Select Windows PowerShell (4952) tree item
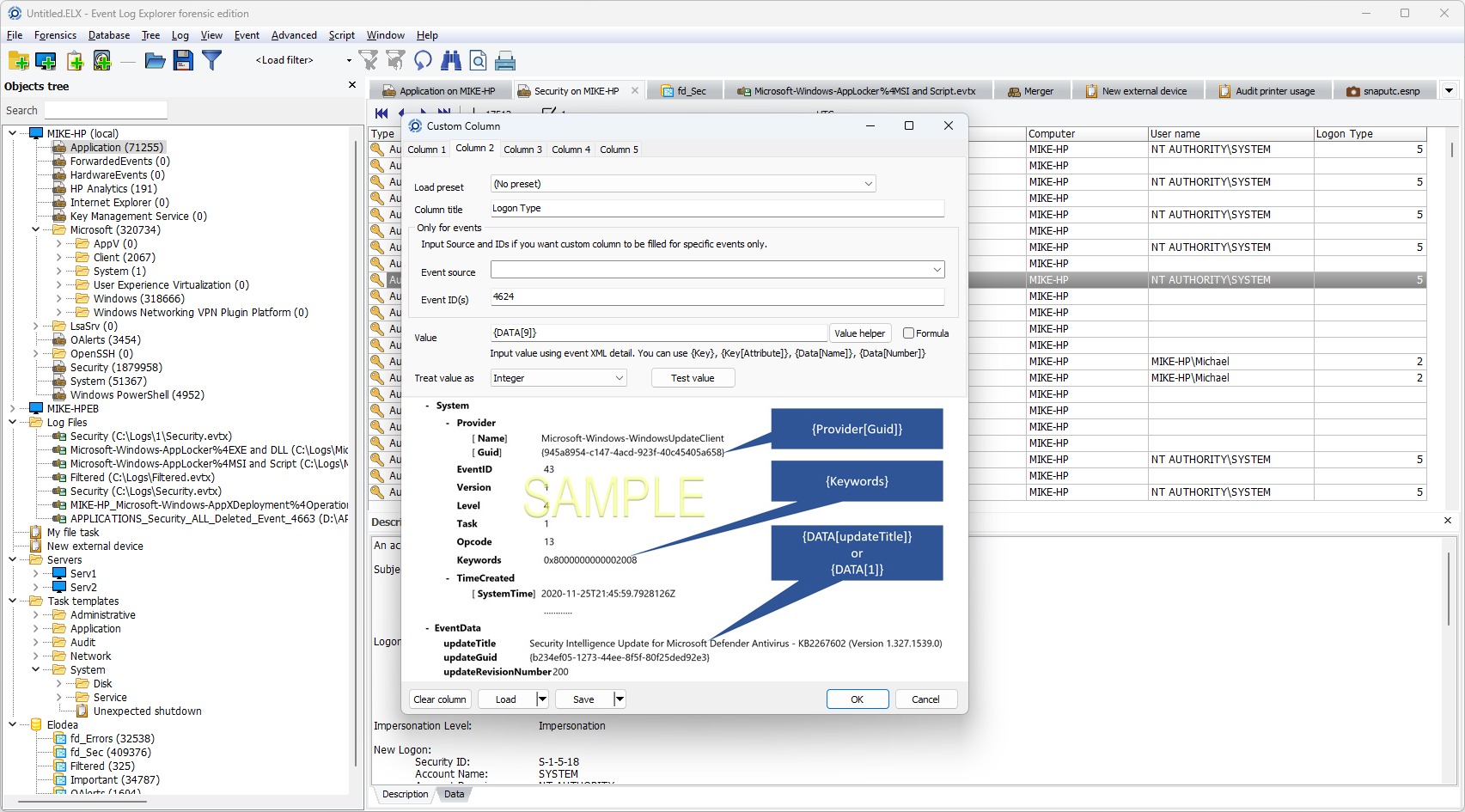This screenshot has height=812, width=1465. tap(137, 394)
